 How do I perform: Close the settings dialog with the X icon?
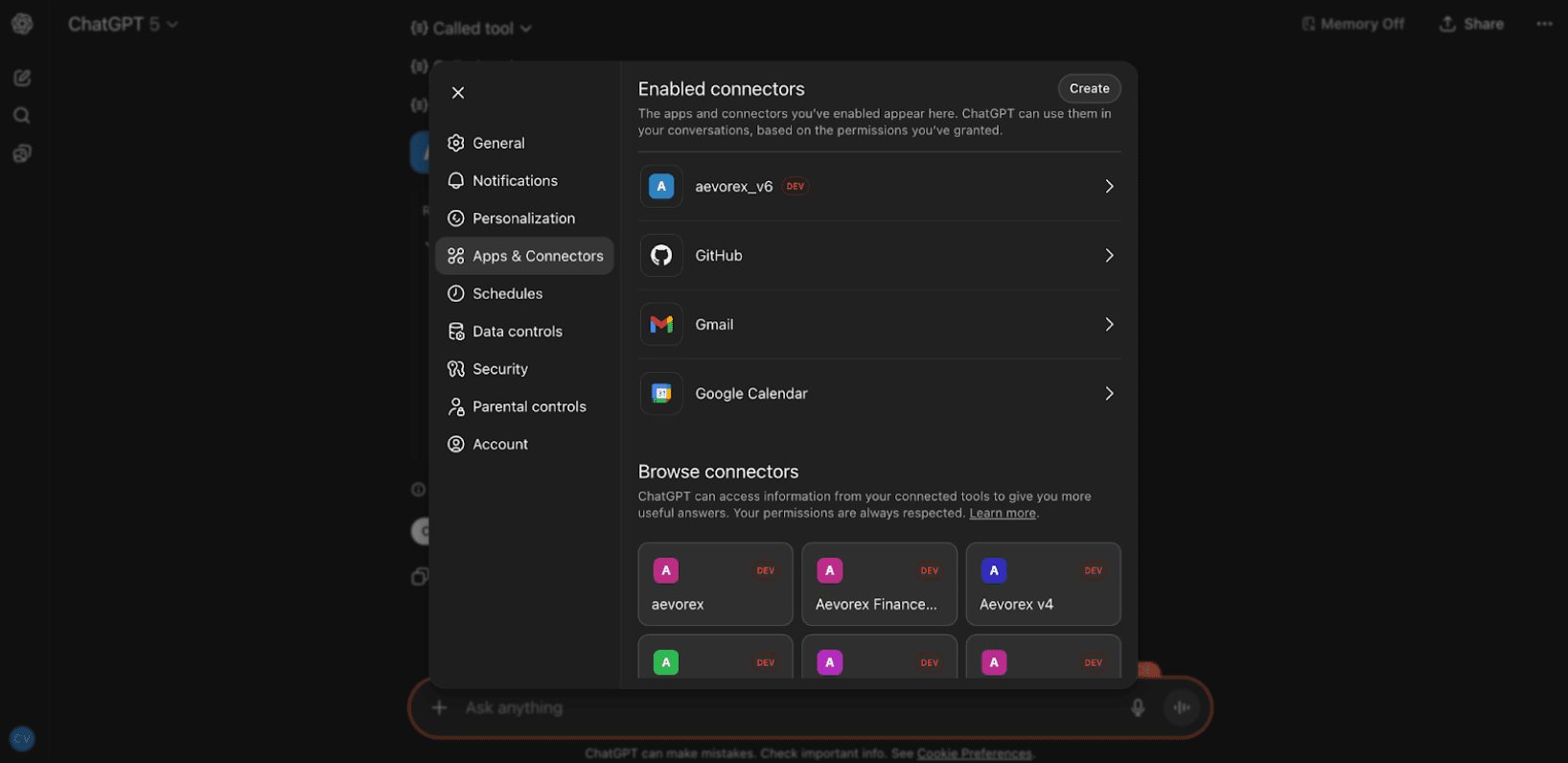(x=458, y=93)
